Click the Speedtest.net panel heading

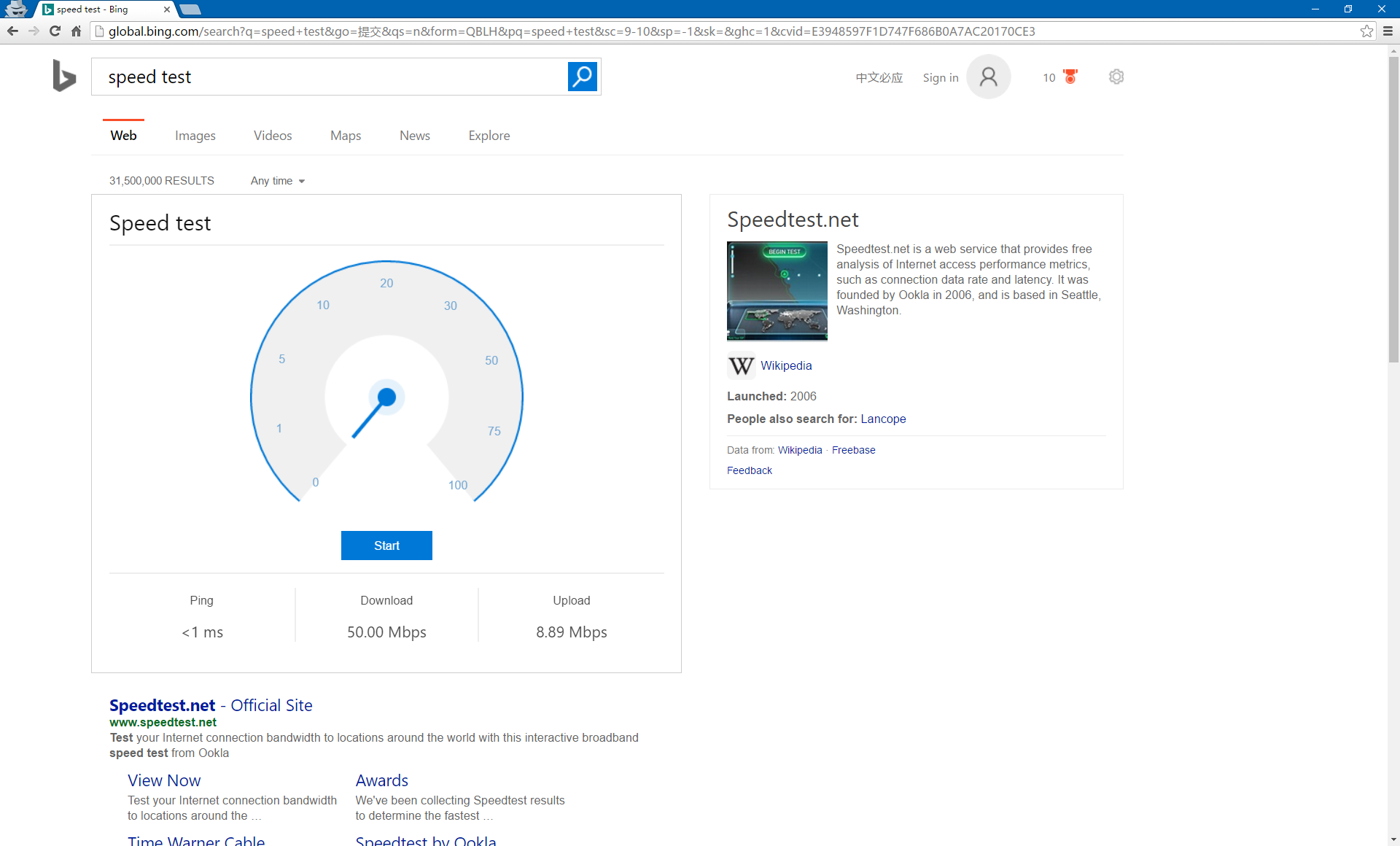[793, 220]
